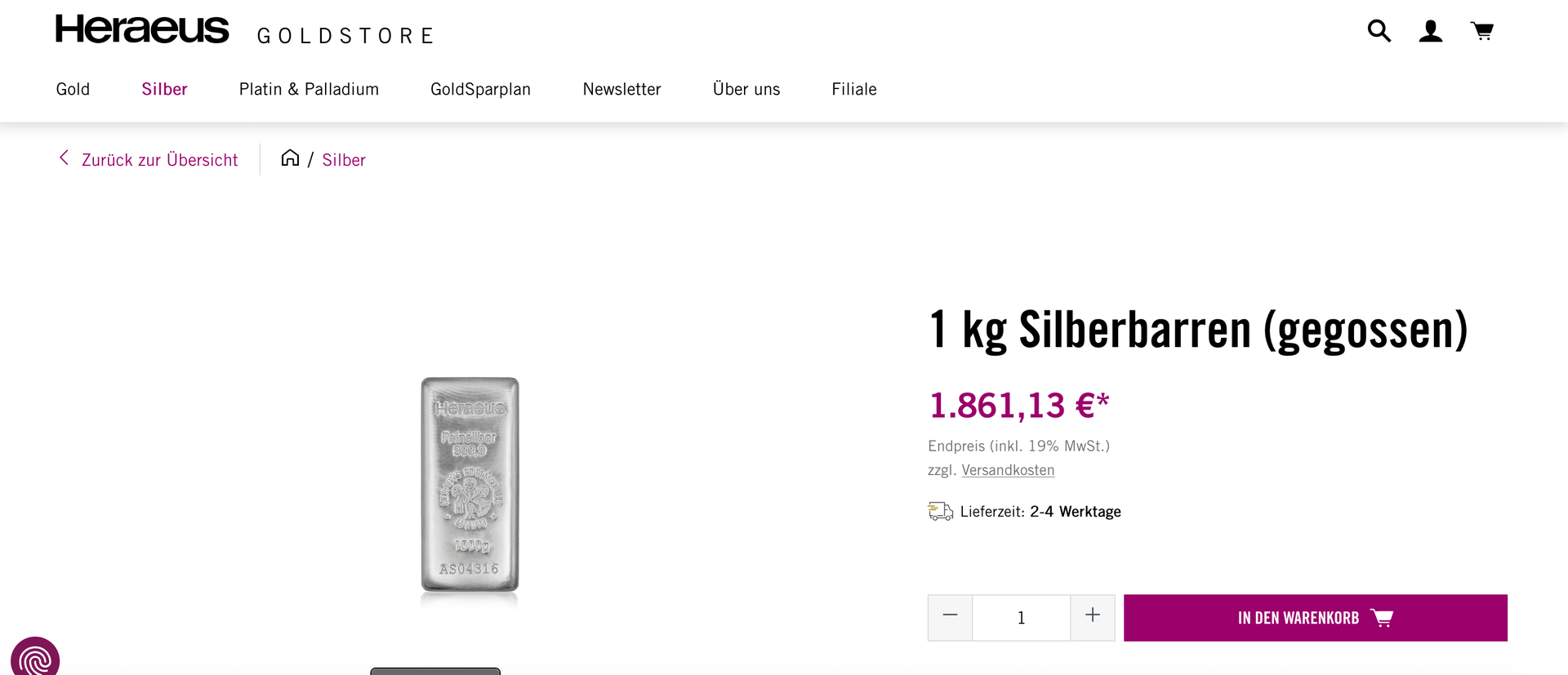The image size is (1568, 675).
Task: Click the quantity input field
Action: click(1021, 618)
